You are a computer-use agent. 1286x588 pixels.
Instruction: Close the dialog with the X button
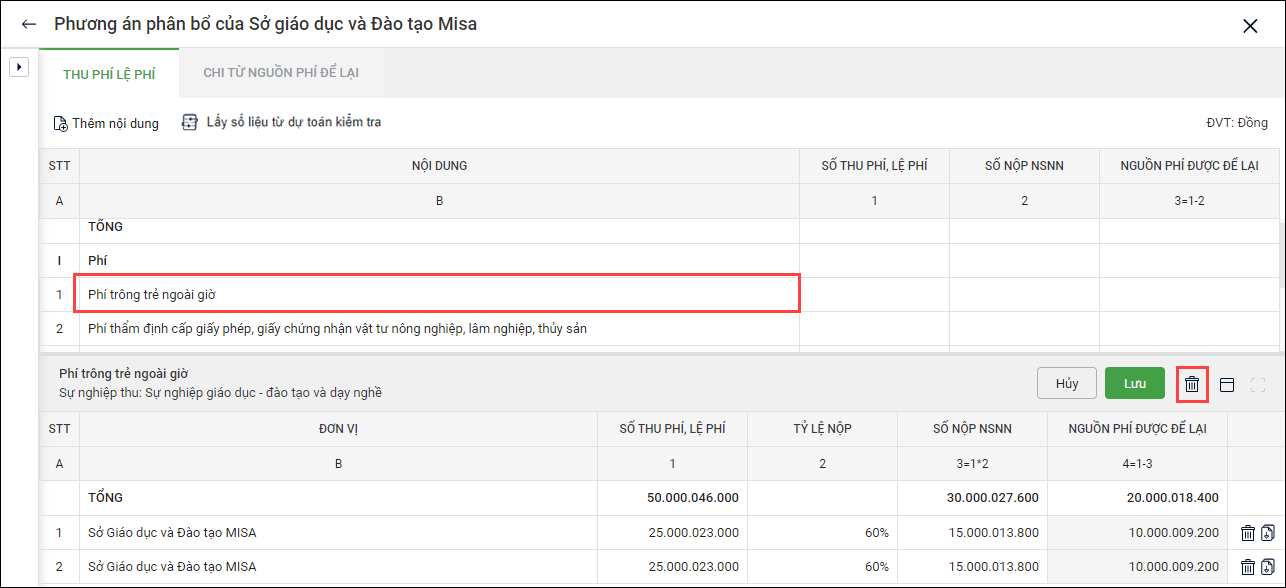[x=1249, y=26]
